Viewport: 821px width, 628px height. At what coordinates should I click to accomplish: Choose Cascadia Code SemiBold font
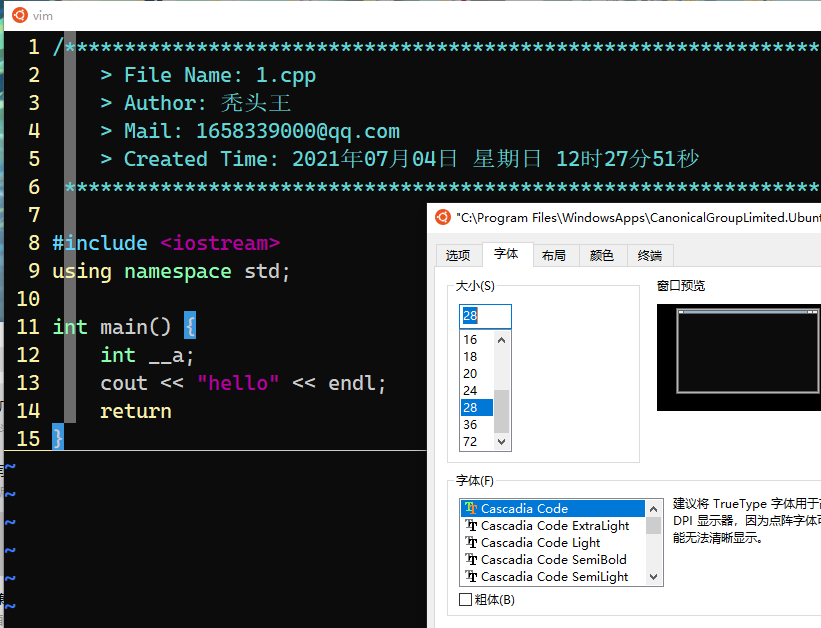553,559
